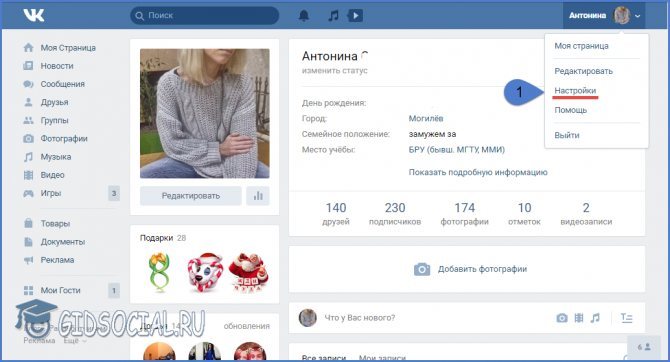Attach music using the note icon in post box
The width and height of the screenshot is (670, 362).
point(595,318)
